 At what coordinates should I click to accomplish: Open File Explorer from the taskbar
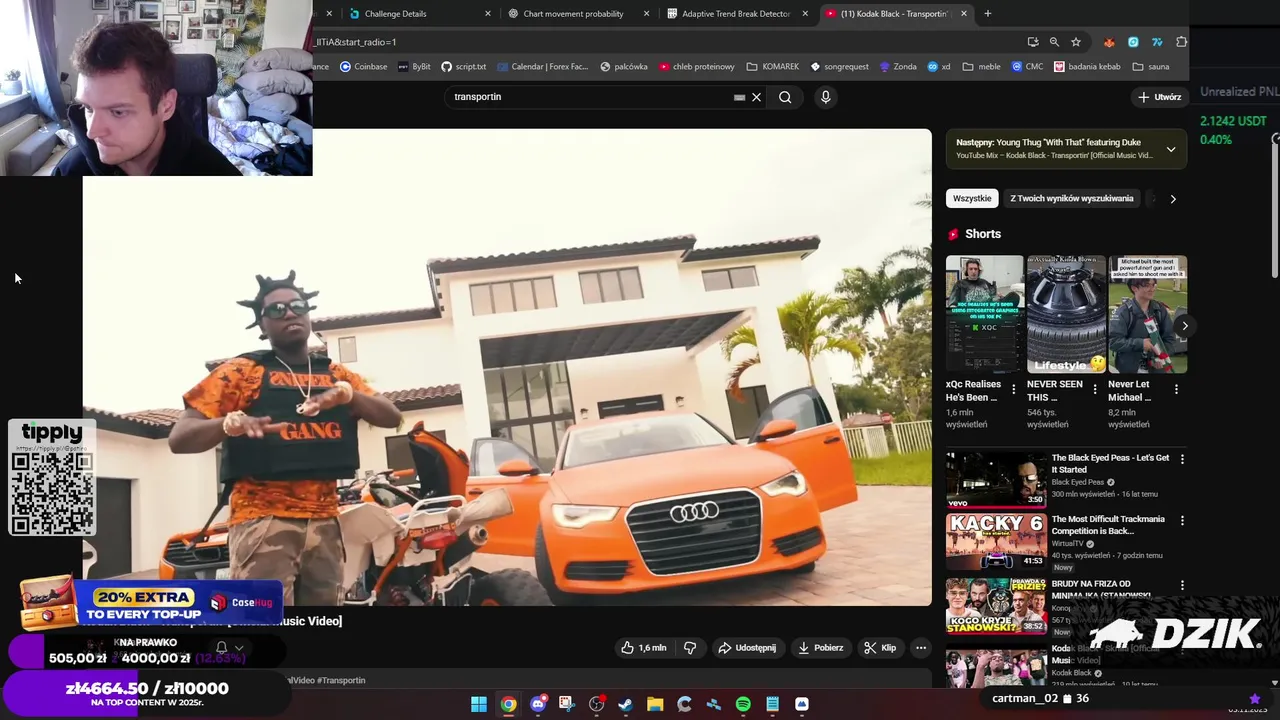[x=655, y=704]
